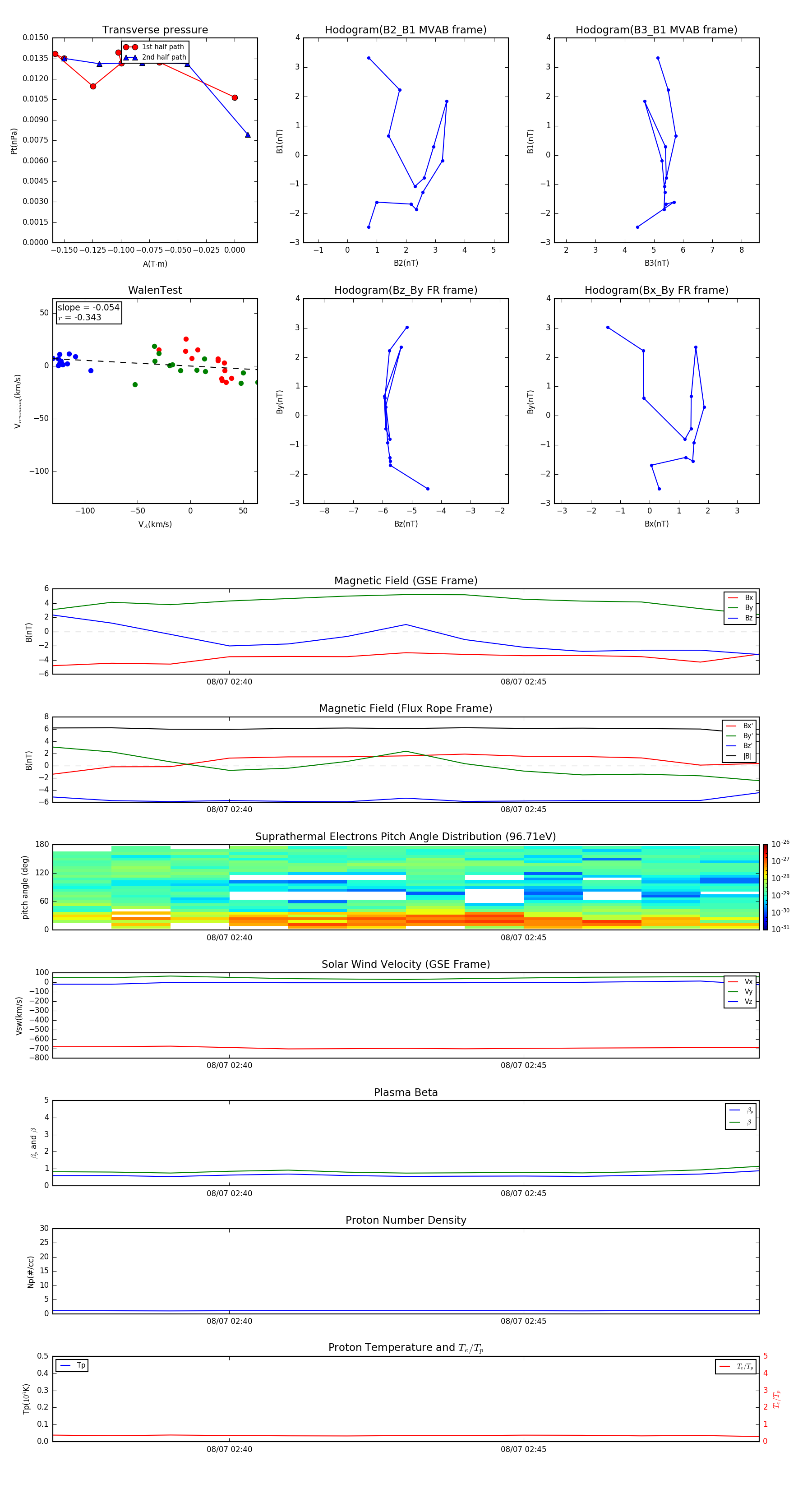Viewport: 812px width, 1489px height.
Task: Select the "1st half path" legend entry
Action: pos(154,47)
